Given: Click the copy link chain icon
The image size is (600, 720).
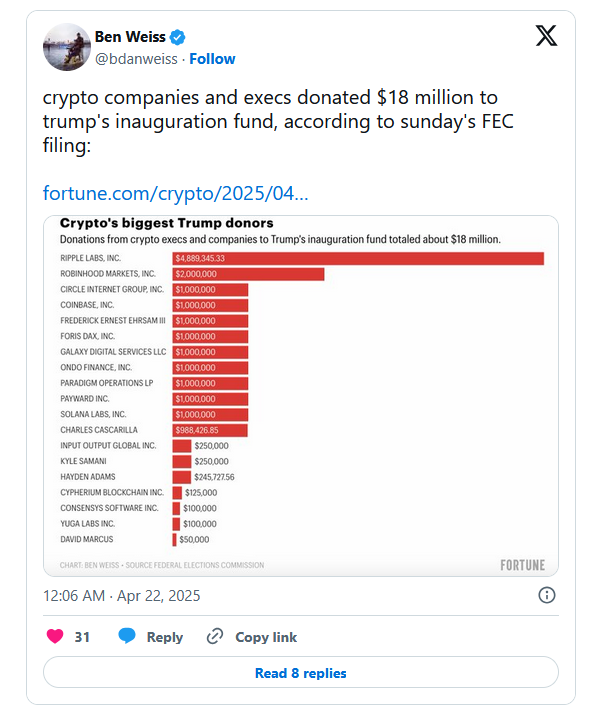Looking at the screenshot, I should (215, 636).
